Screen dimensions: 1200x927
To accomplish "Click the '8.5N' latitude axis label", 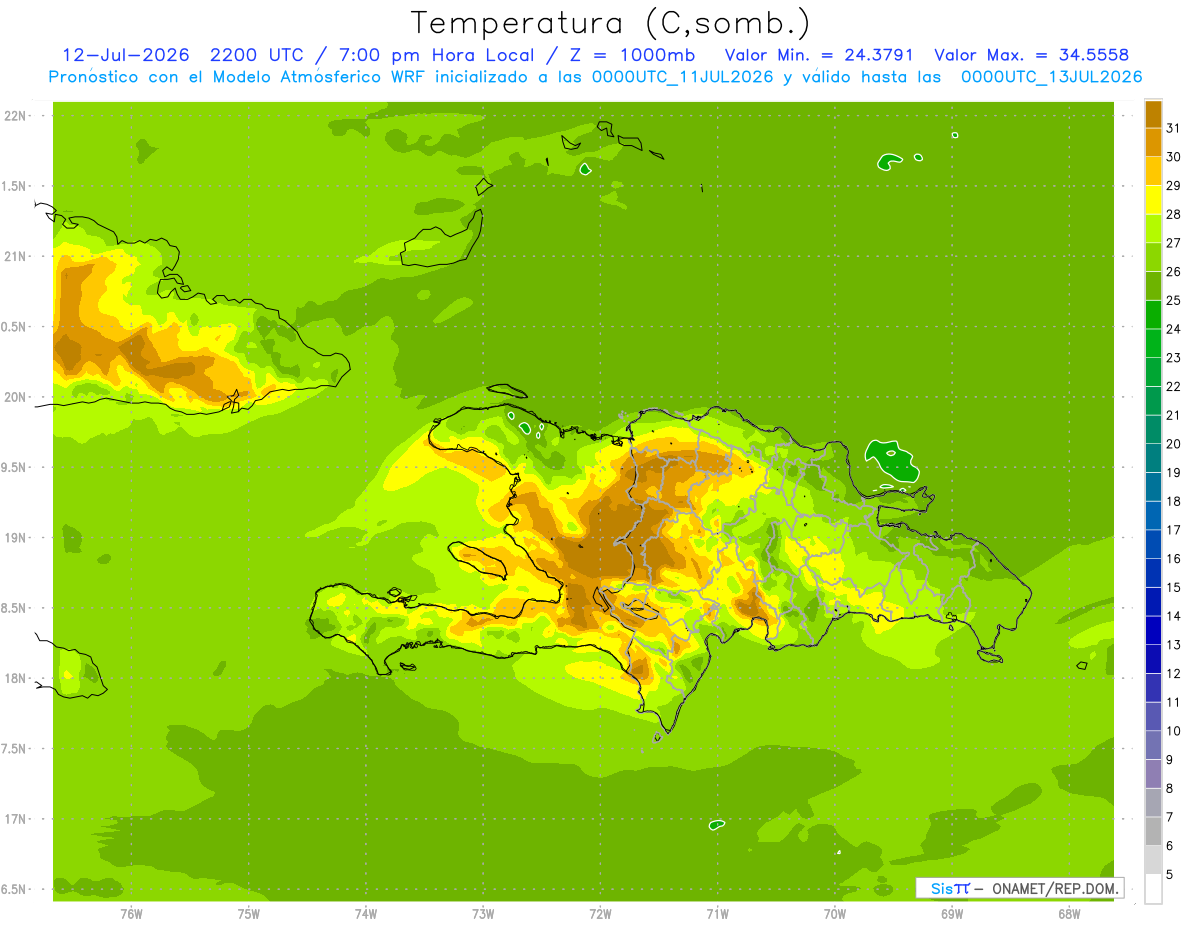I will (x=14, y=608).
